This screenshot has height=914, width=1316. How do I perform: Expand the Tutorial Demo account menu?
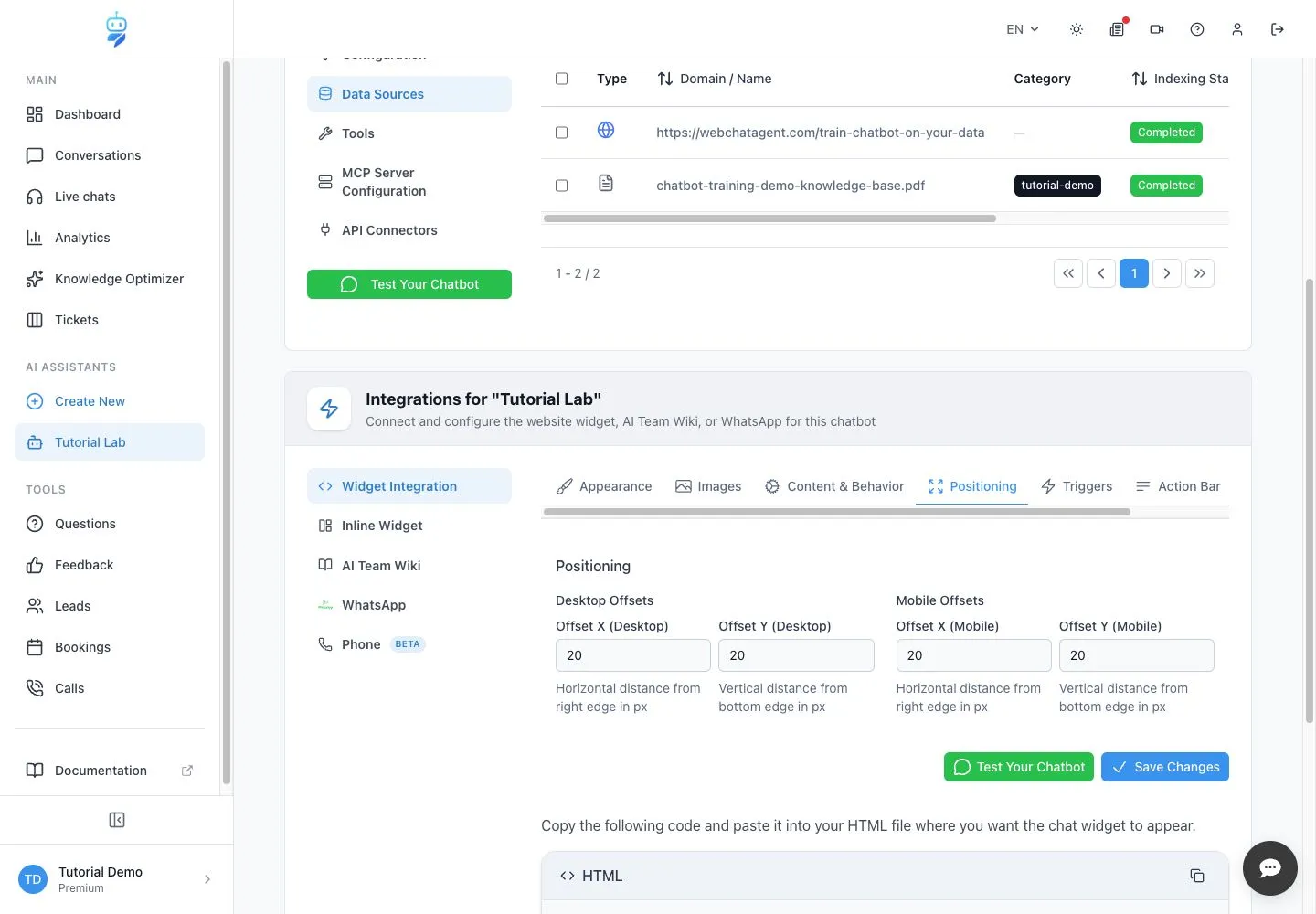point(117,879)
